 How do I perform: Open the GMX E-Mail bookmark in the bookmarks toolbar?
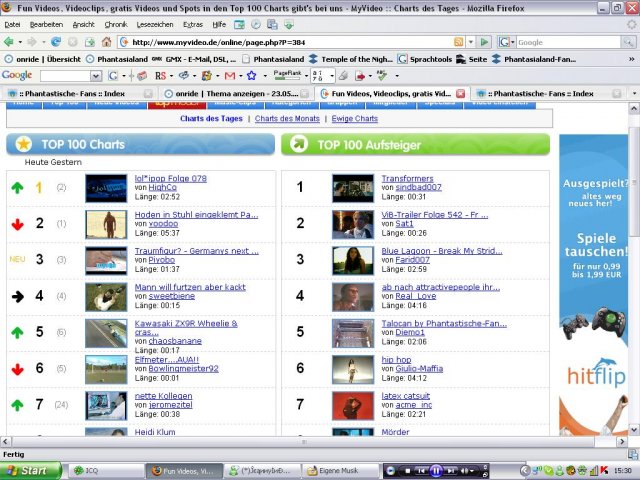click(195, 59)
